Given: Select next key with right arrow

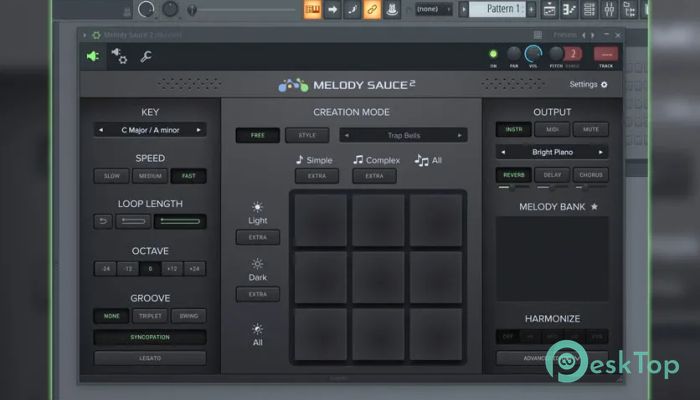Looking at the screenshot, I should point(199,130).
